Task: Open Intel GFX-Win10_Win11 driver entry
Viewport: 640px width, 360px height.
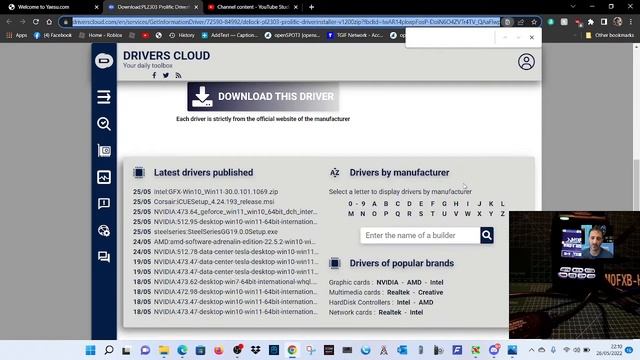Action: click(216, 191)
